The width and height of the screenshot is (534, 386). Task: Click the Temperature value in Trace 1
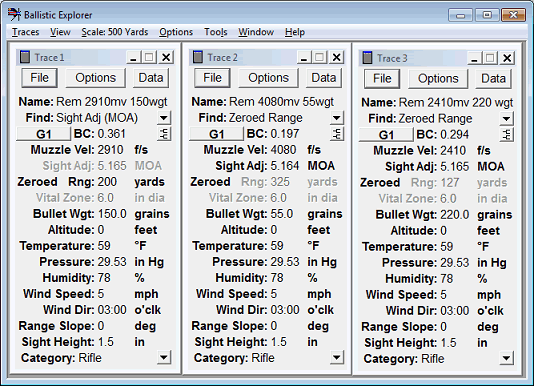click(104, 246)
